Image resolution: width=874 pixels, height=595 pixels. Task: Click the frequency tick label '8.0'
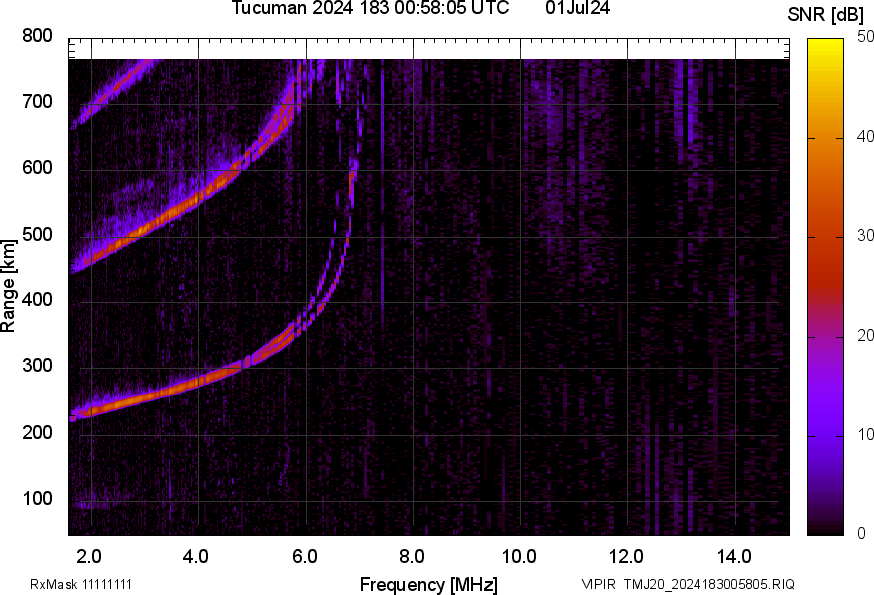(x=411, y=557)
